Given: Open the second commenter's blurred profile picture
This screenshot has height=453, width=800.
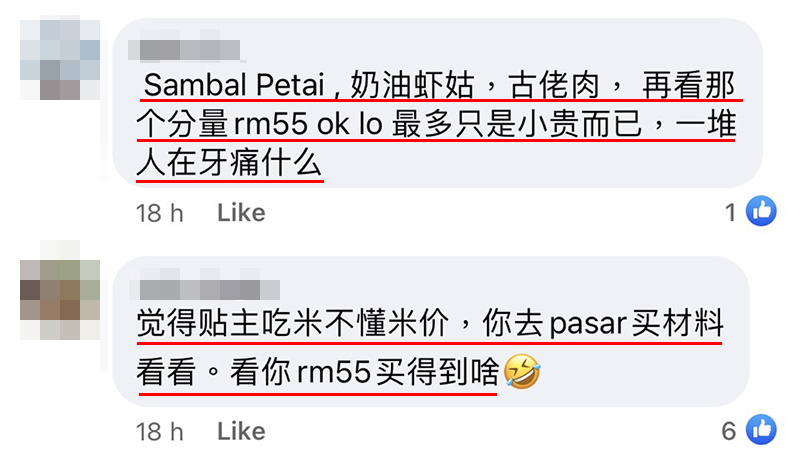Looking at the screenshot, I should coord(60,290).
